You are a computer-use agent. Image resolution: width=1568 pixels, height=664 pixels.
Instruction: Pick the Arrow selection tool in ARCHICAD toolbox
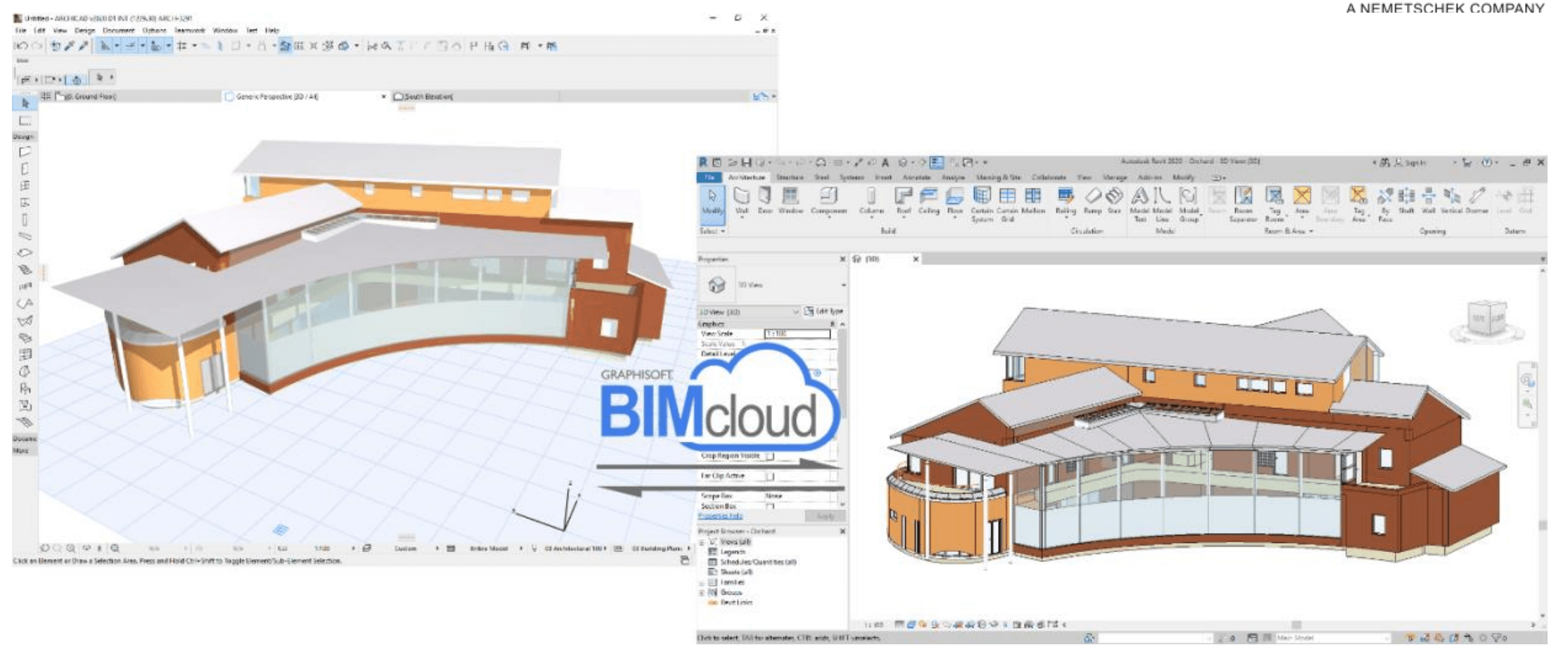pos(25,103)
